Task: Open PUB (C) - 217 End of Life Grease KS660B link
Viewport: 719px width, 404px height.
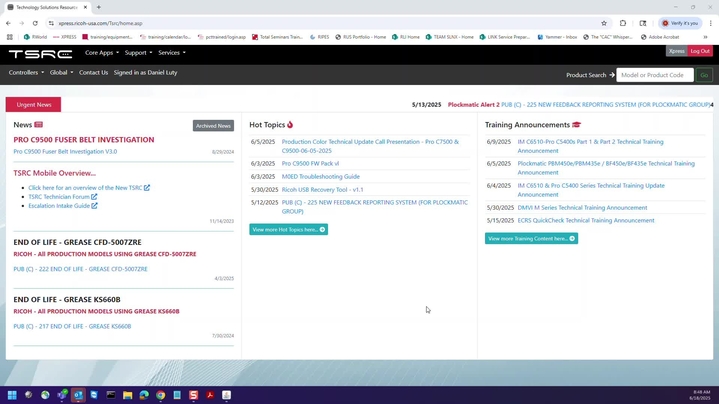Action: click(x=72, y=327)
